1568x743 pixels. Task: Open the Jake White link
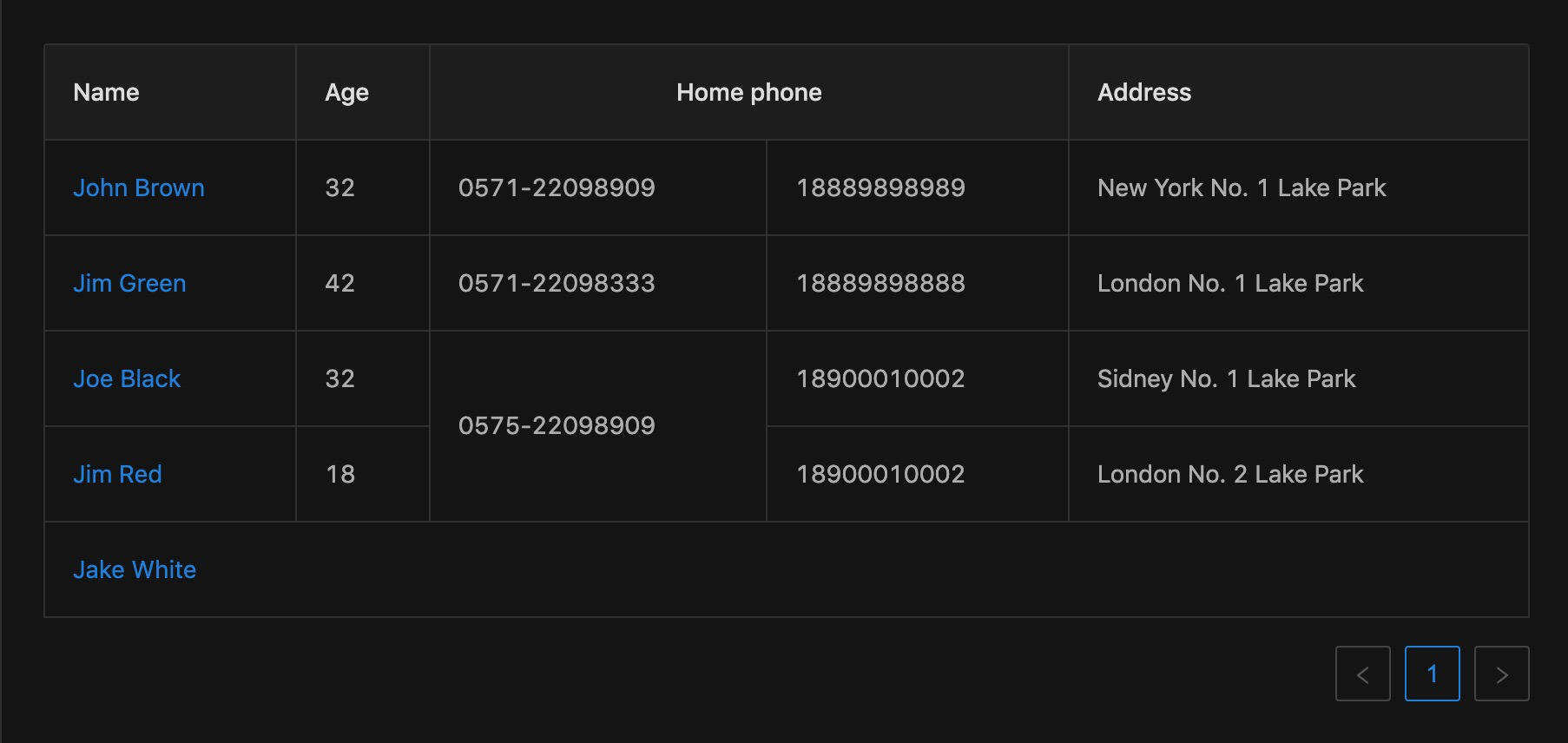[x=135, y=569]
